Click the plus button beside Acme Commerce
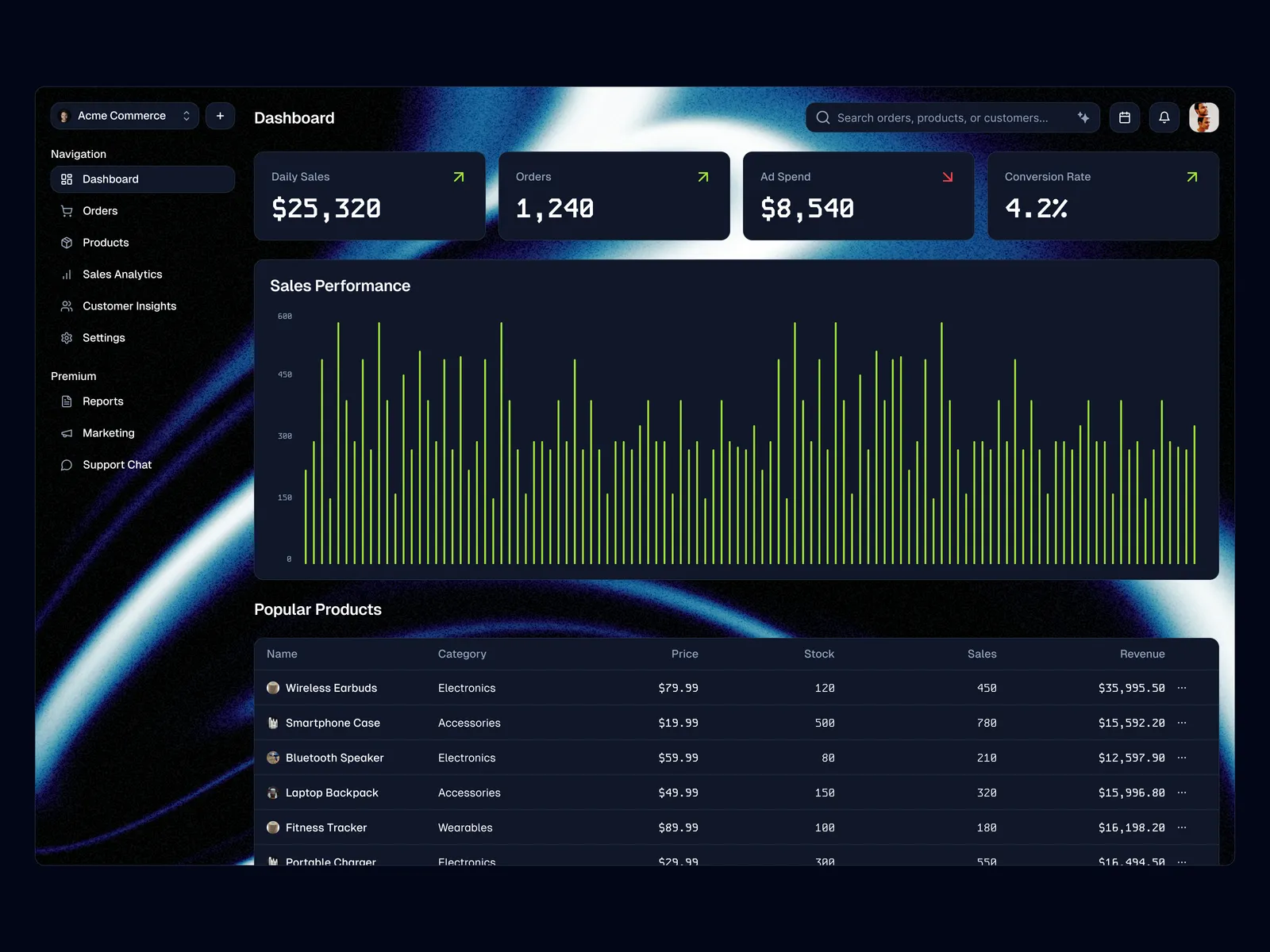 [x=220, y=116]
